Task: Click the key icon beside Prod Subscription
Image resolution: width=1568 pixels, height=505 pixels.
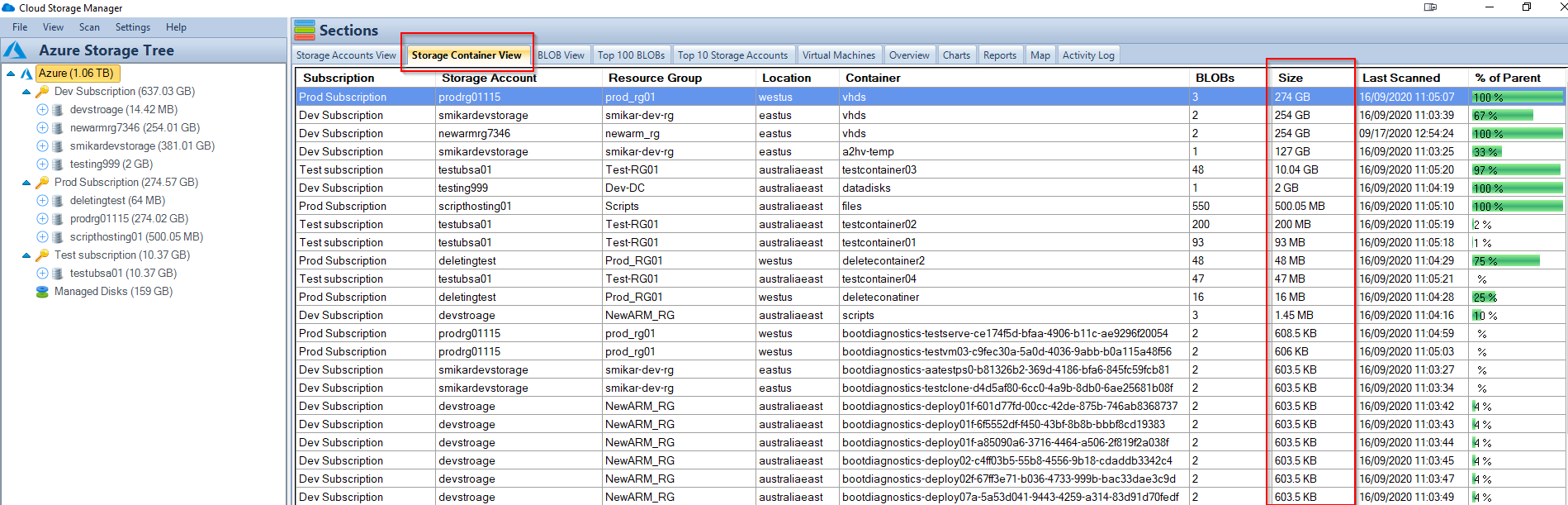Action: [x=42, y=183]
